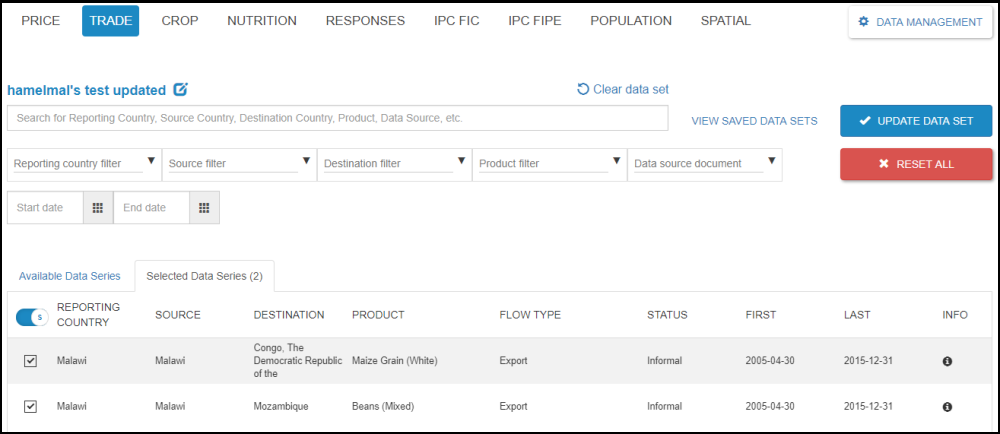Open the Product filter dropdown
This screenshot has width=1000, height=434.
[x=616, y=160]
